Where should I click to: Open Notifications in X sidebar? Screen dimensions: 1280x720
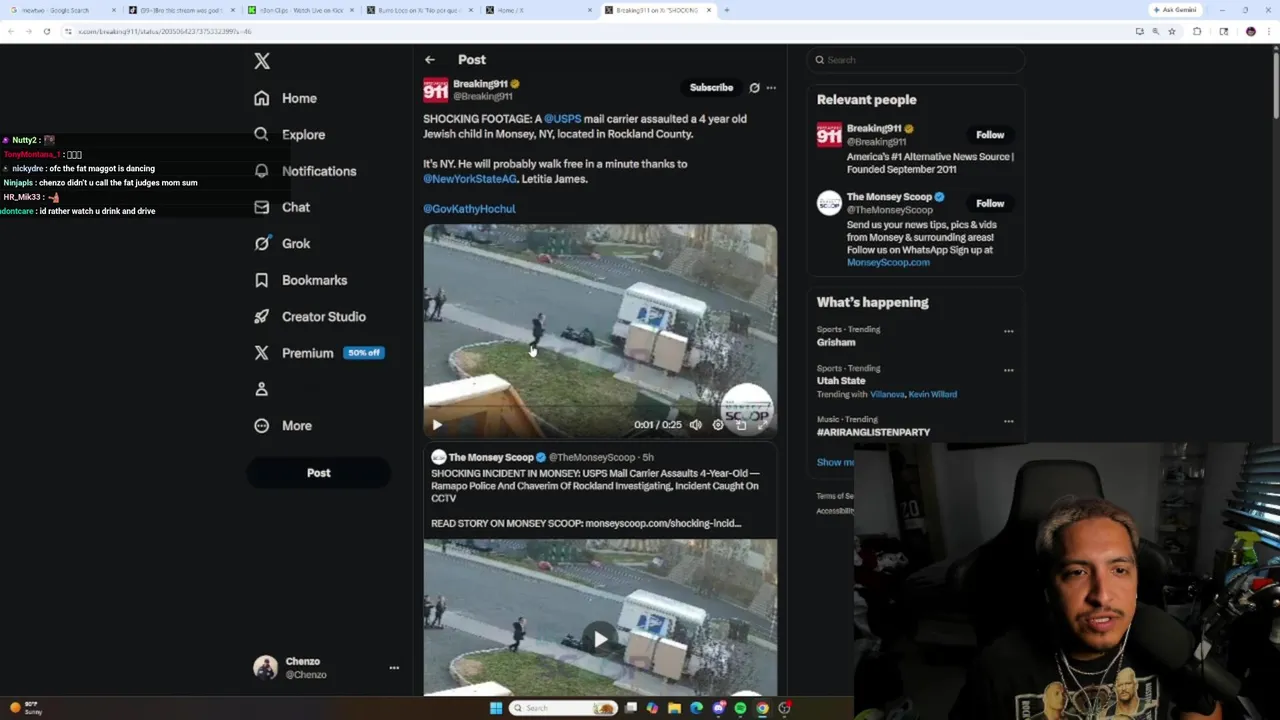click(x=304, y=171)
